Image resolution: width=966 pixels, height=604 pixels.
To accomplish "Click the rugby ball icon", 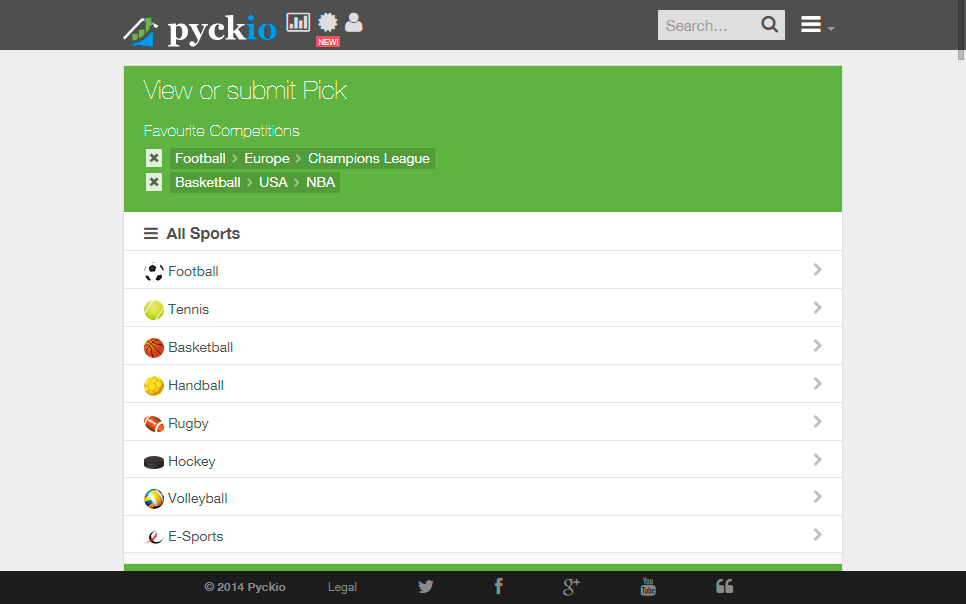I will click(x=153, y=423).
